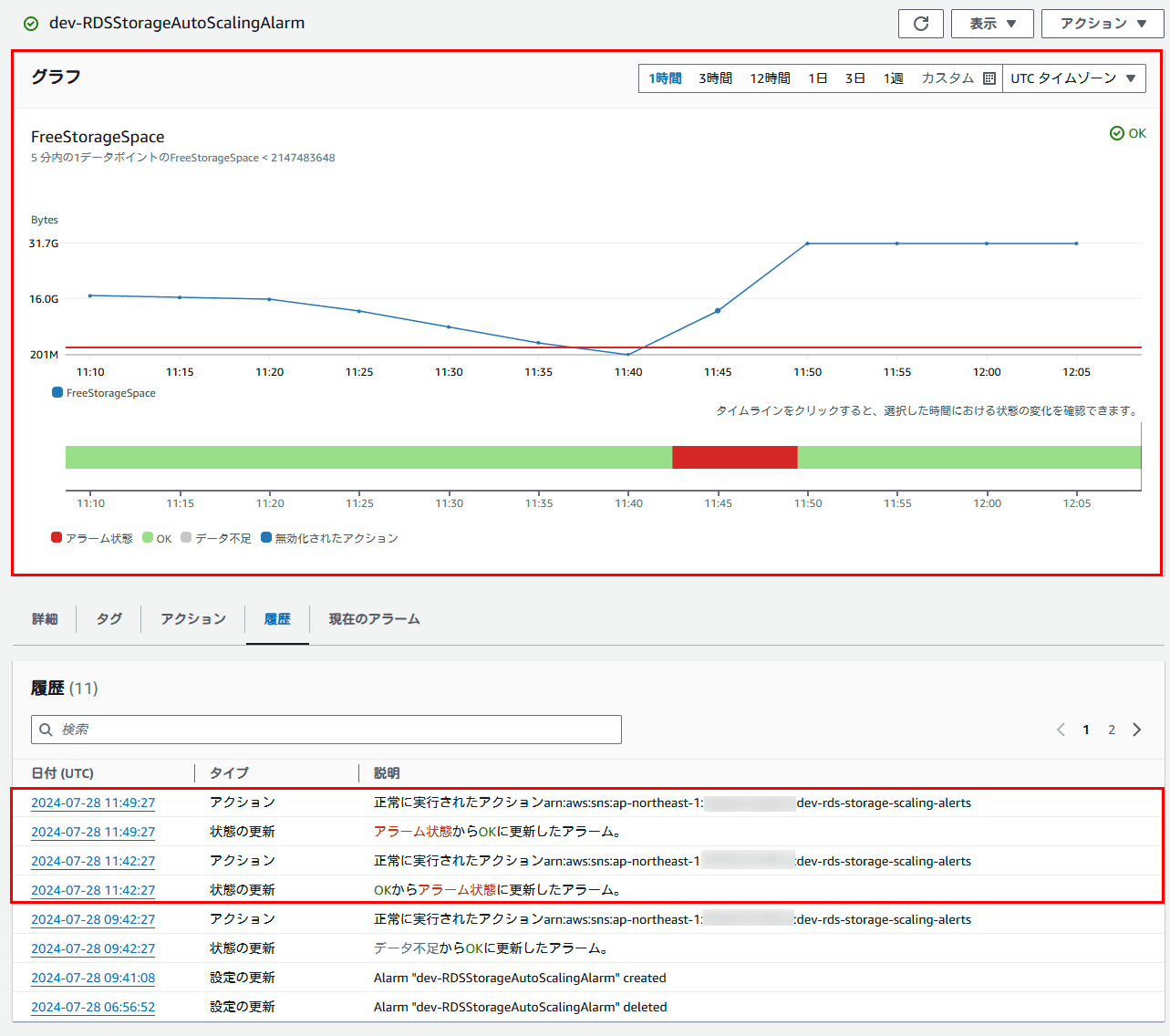Open the custom range calendar icon
The image size is (1170, 1036).
pos(989,78)
